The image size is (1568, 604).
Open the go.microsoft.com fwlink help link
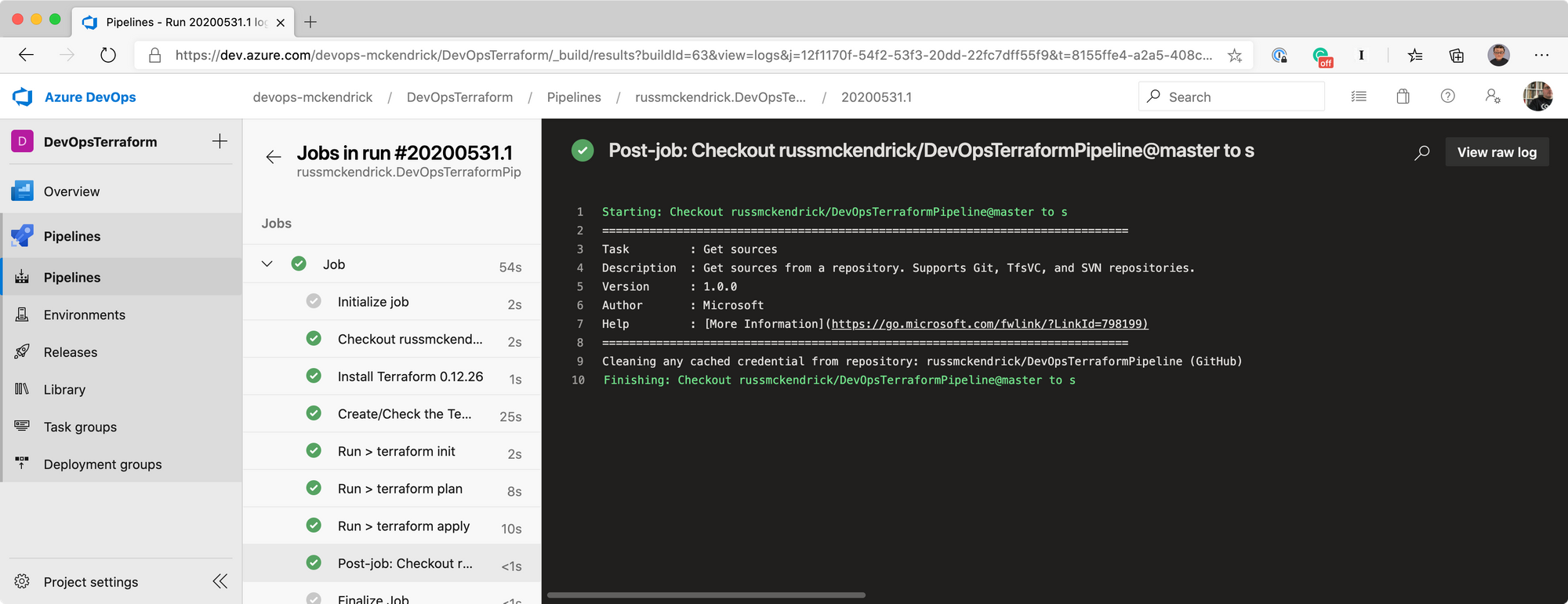pyautogui.click(x=989, y=324)
